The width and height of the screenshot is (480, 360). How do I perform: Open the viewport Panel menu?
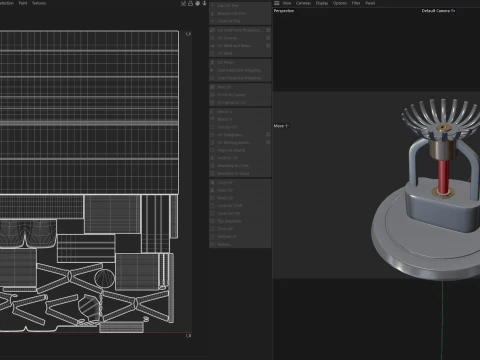pyautogui.click(x=370, y=3)
